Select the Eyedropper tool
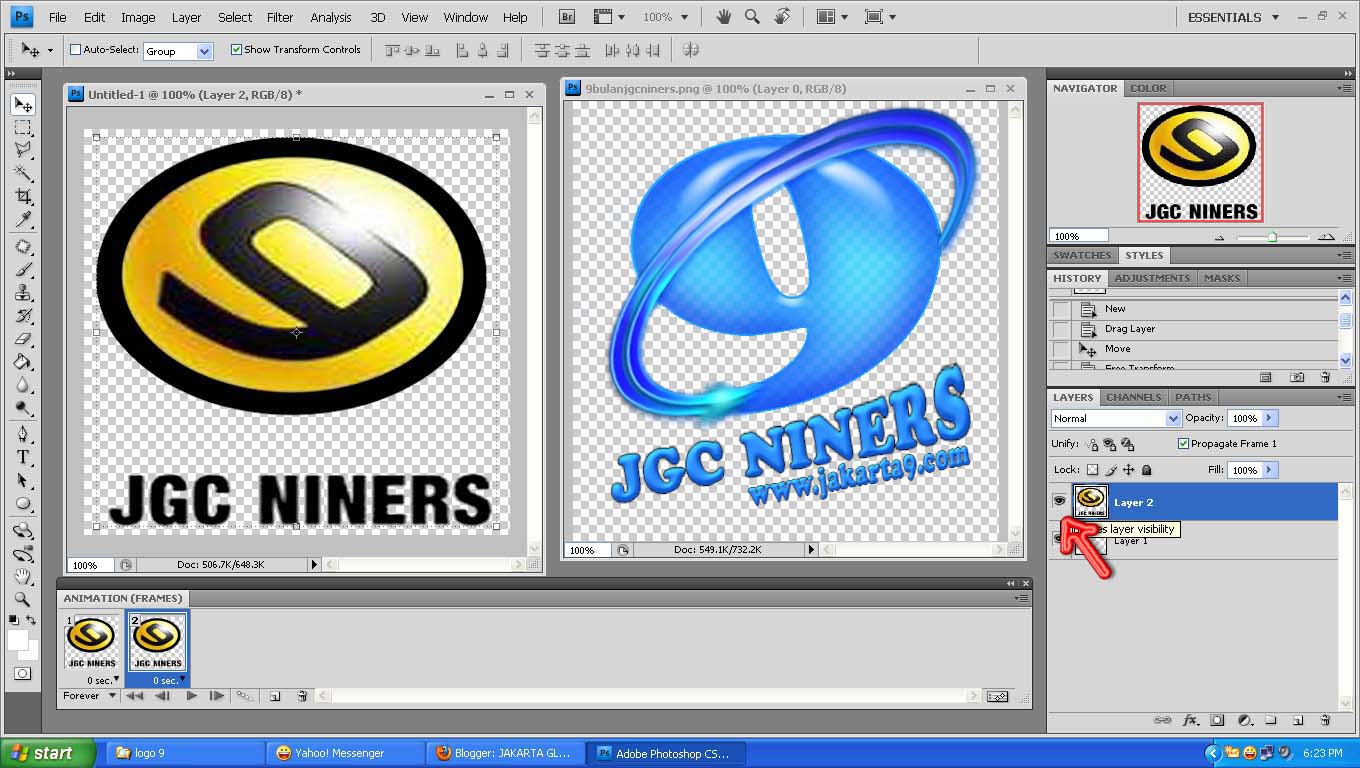Screen dimensions: 1360x768 [23, 219]
